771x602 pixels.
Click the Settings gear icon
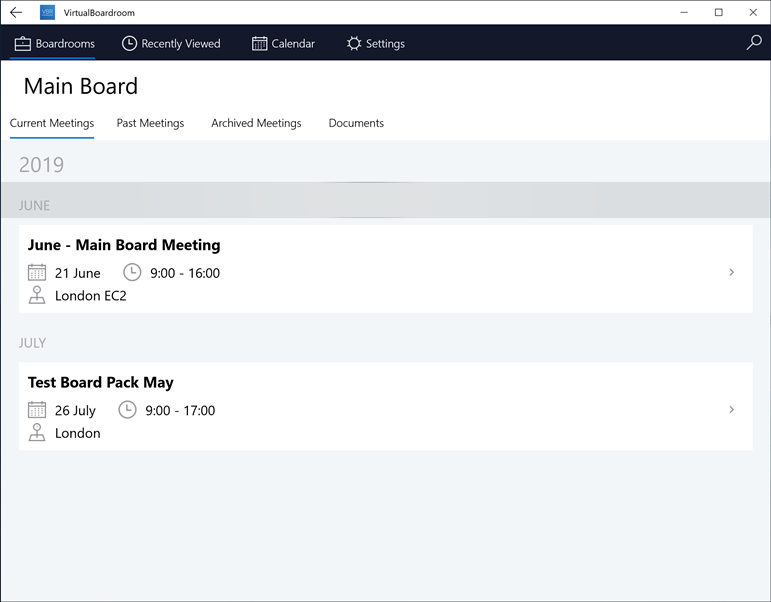click(354, 43)
